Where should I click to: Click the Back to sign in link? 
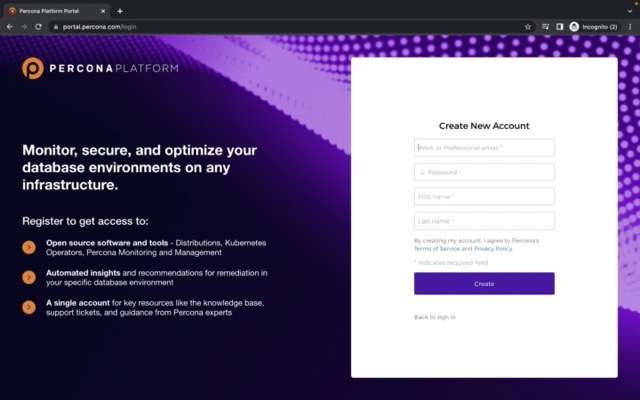tap(435, 317)
